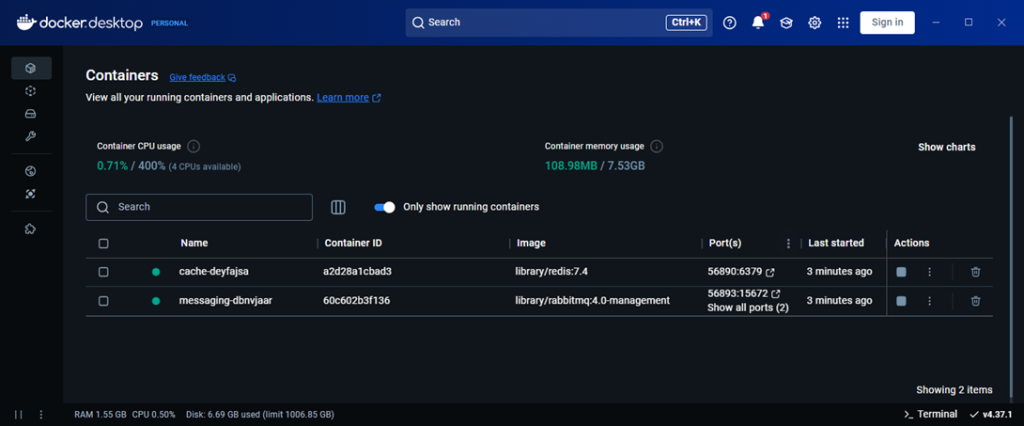The height and width of the screenshot is (426, 1024).
Task: Check the cache-deyfajsa row checkbox
Action: pyautogui.click(x=104, y=272)
